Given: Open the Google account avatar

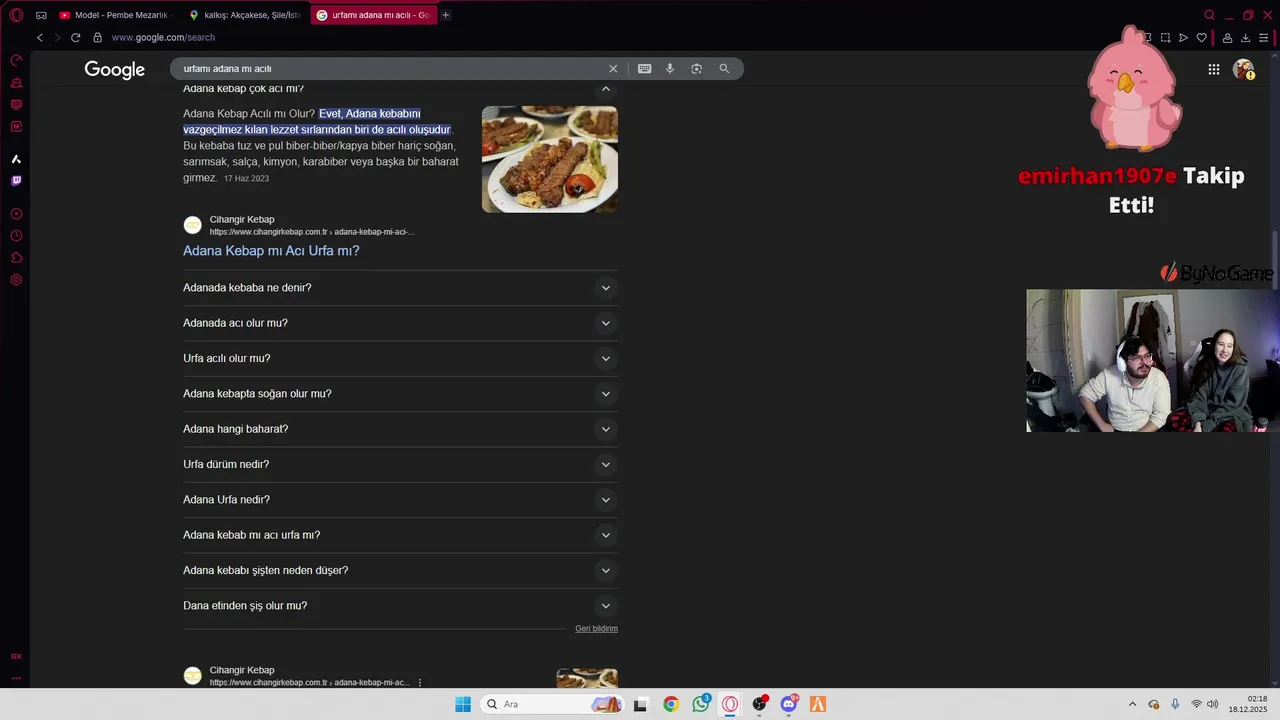Looking at the screenshot, I should [1243, 69].
